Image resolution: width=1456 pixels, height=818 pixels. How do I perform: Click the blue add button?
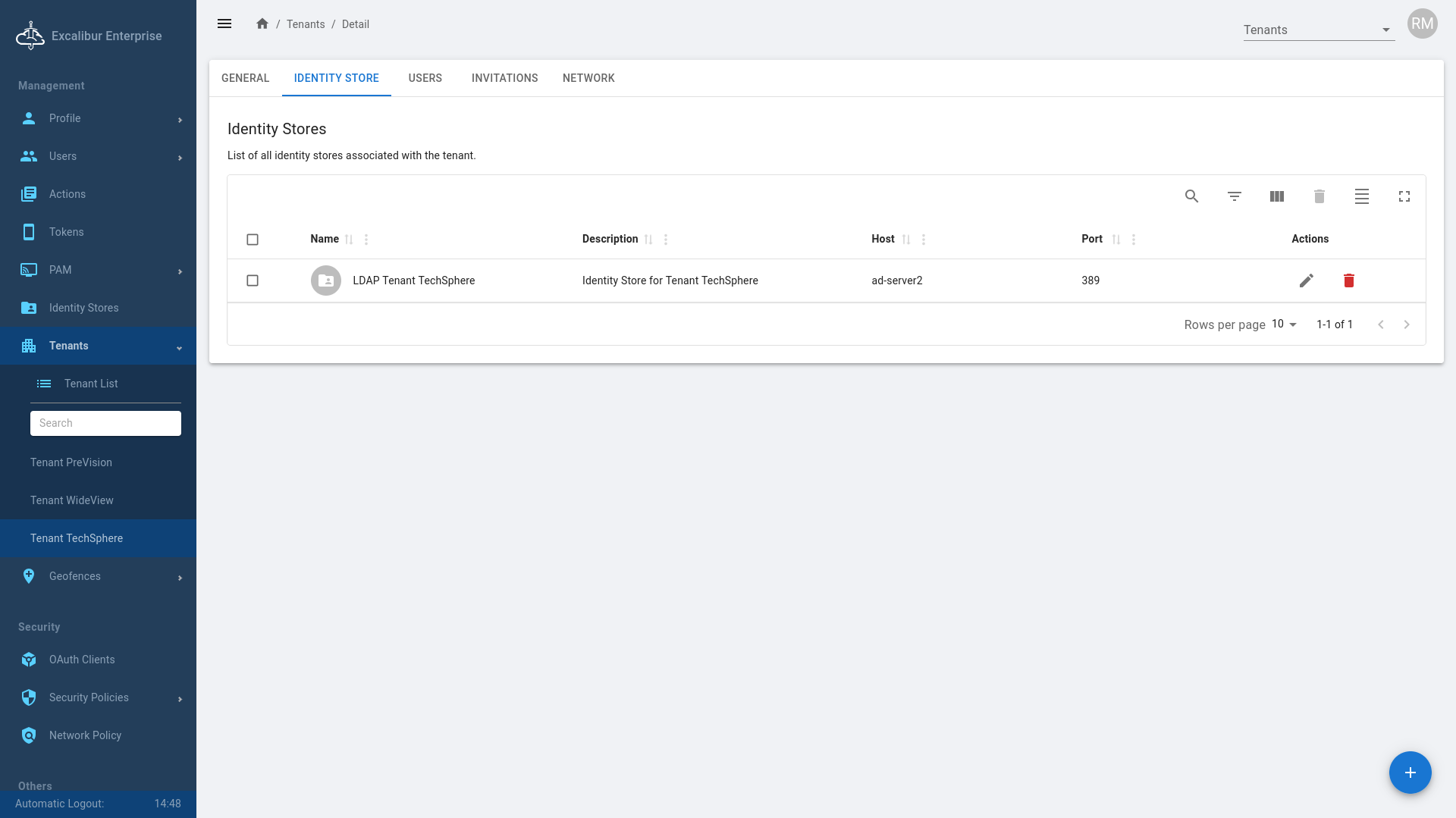tap(1410, 773)
